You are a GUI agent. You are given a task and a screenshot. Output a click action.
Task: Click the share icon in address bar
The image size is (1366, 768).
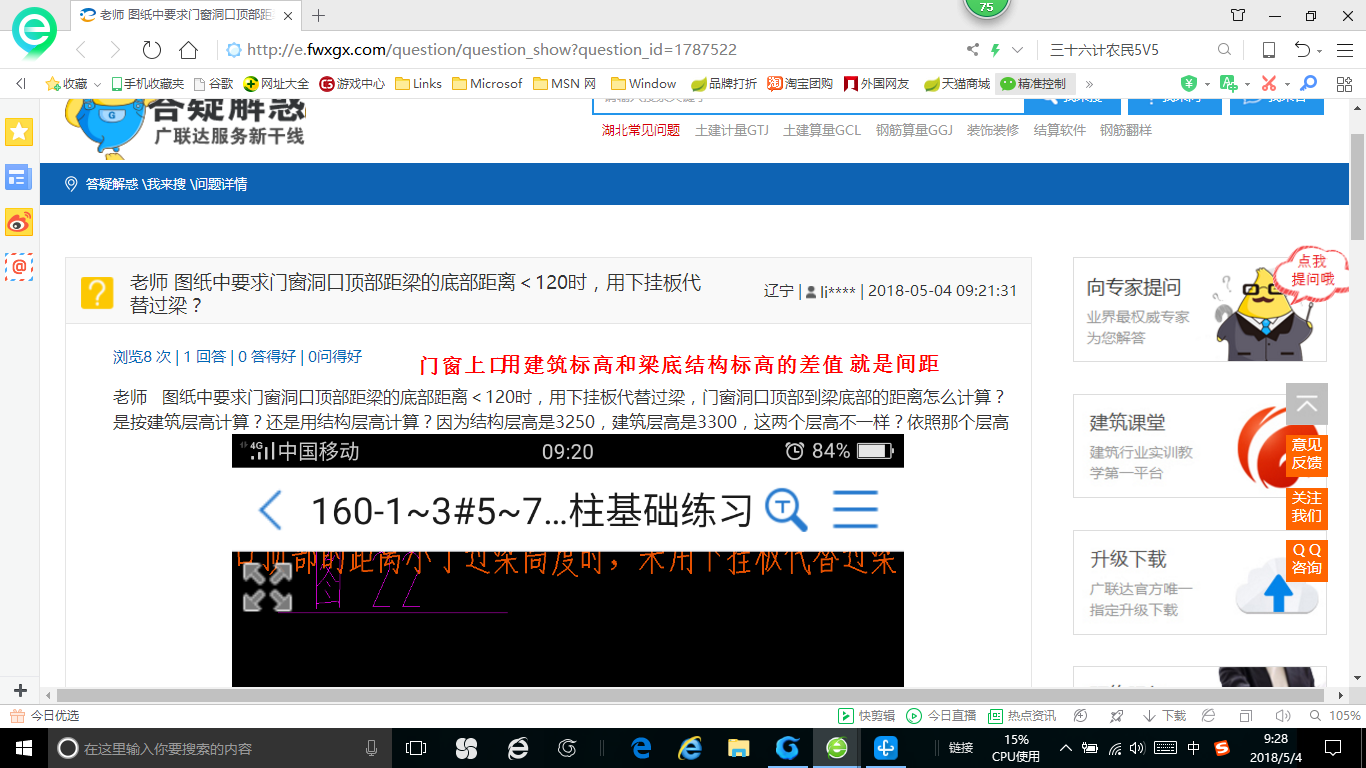973,50
